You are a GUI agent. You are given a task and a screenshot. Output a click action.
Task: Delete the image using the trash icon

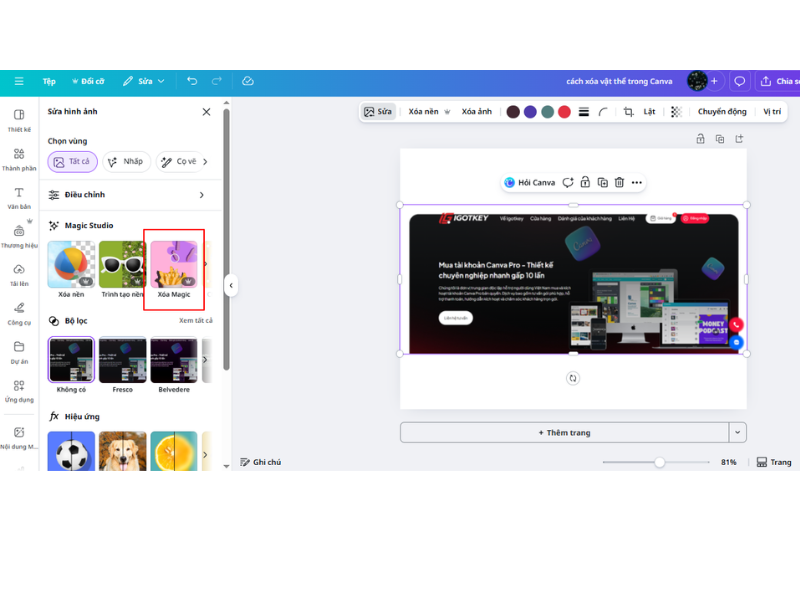619,182
